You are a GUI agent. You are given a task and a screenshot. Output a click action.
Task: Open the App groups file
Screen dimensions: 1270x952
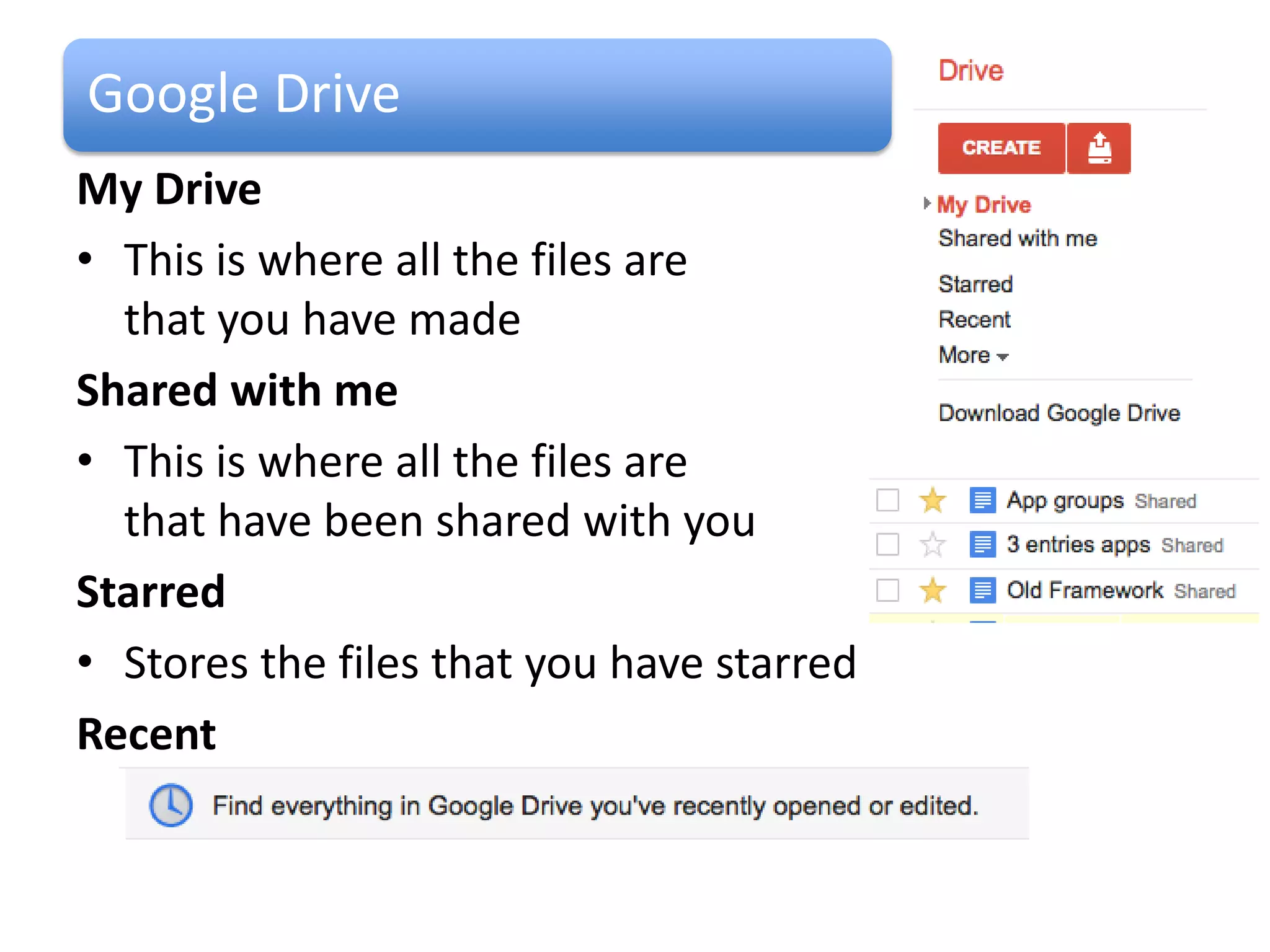click(1065, 500)
